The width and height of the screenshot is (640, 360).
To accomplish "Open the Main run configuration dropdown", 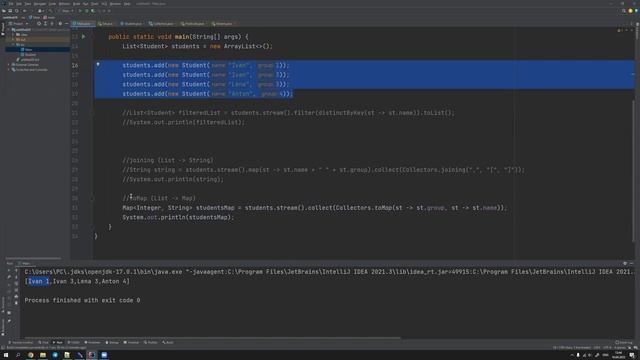I will [x=67, y=11].
